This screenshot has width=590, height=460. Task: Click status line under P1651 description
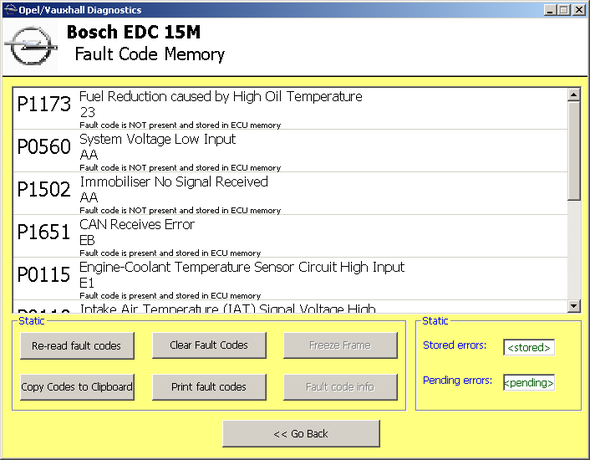(170, 253)
